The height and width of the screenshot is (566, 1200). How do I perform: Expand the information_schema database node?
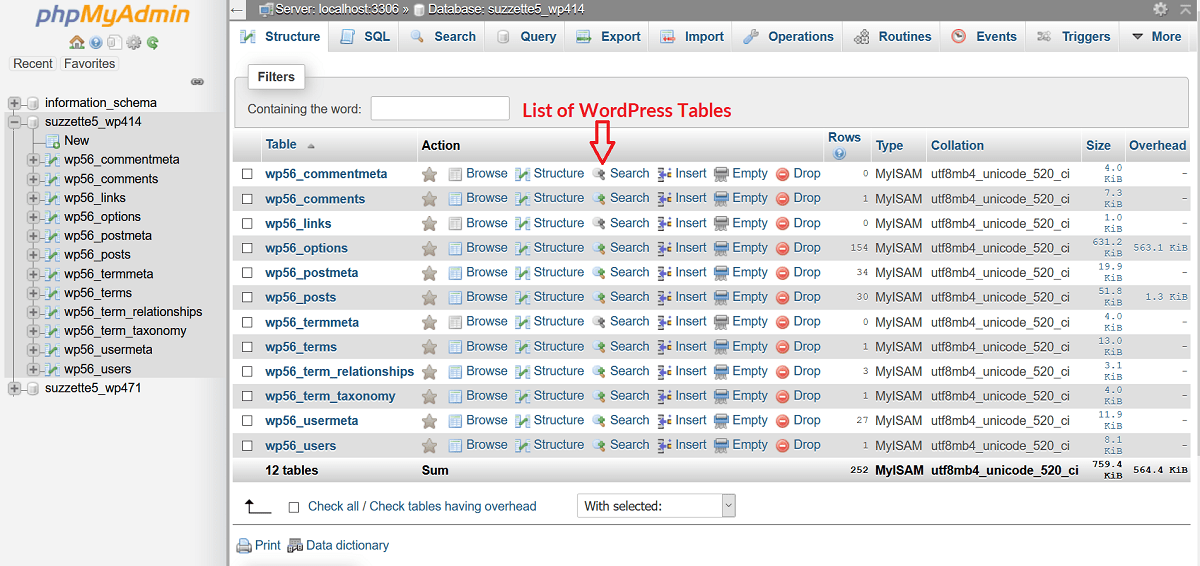tap(14, 103)
